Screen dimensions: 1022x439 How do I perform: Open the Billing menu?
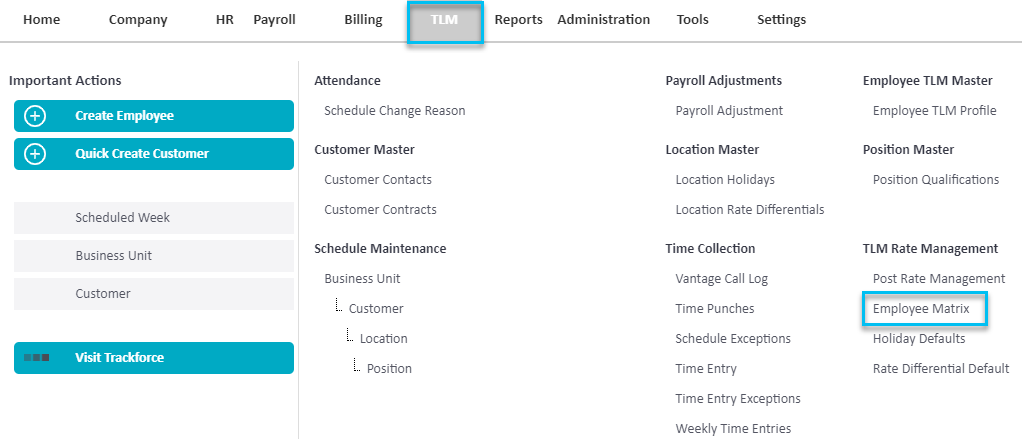coord(363,20)
